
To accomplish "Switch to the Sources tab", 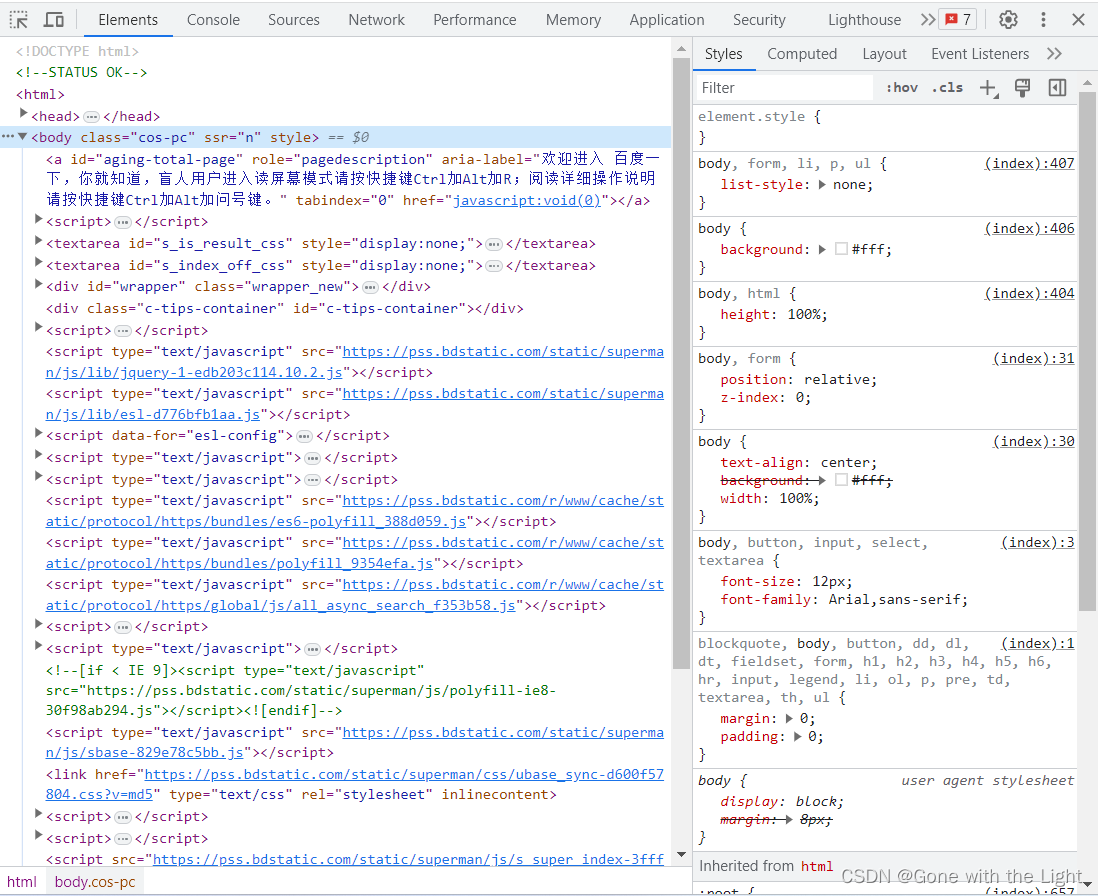I will (293, 20).
